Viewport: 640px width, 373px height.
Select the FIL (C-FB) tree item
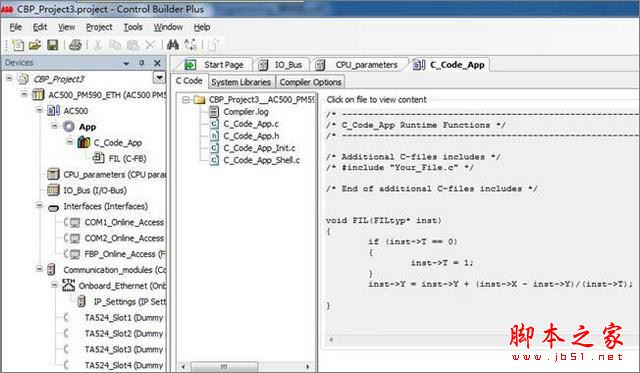(127, 158)
